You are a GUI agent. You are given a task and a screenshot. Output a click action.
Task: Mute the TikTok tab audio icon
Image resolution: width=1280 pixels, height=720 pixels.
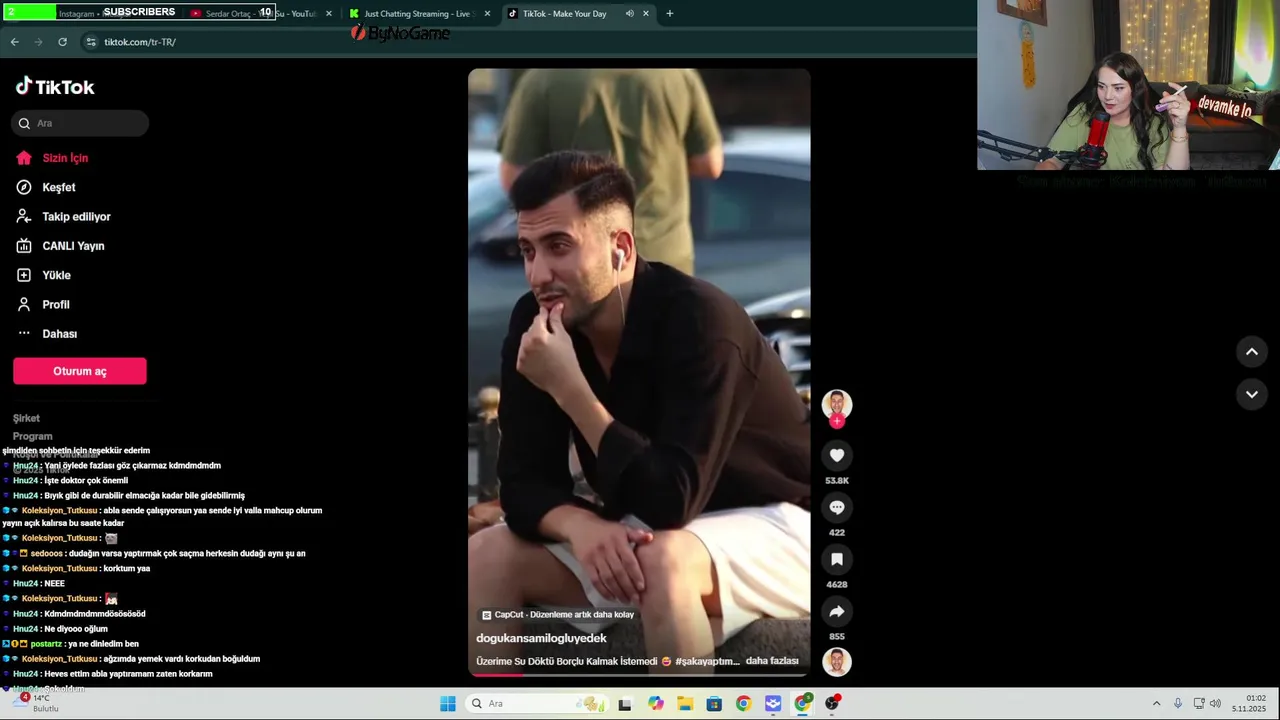pyautogui.click(x=630, y=14)
